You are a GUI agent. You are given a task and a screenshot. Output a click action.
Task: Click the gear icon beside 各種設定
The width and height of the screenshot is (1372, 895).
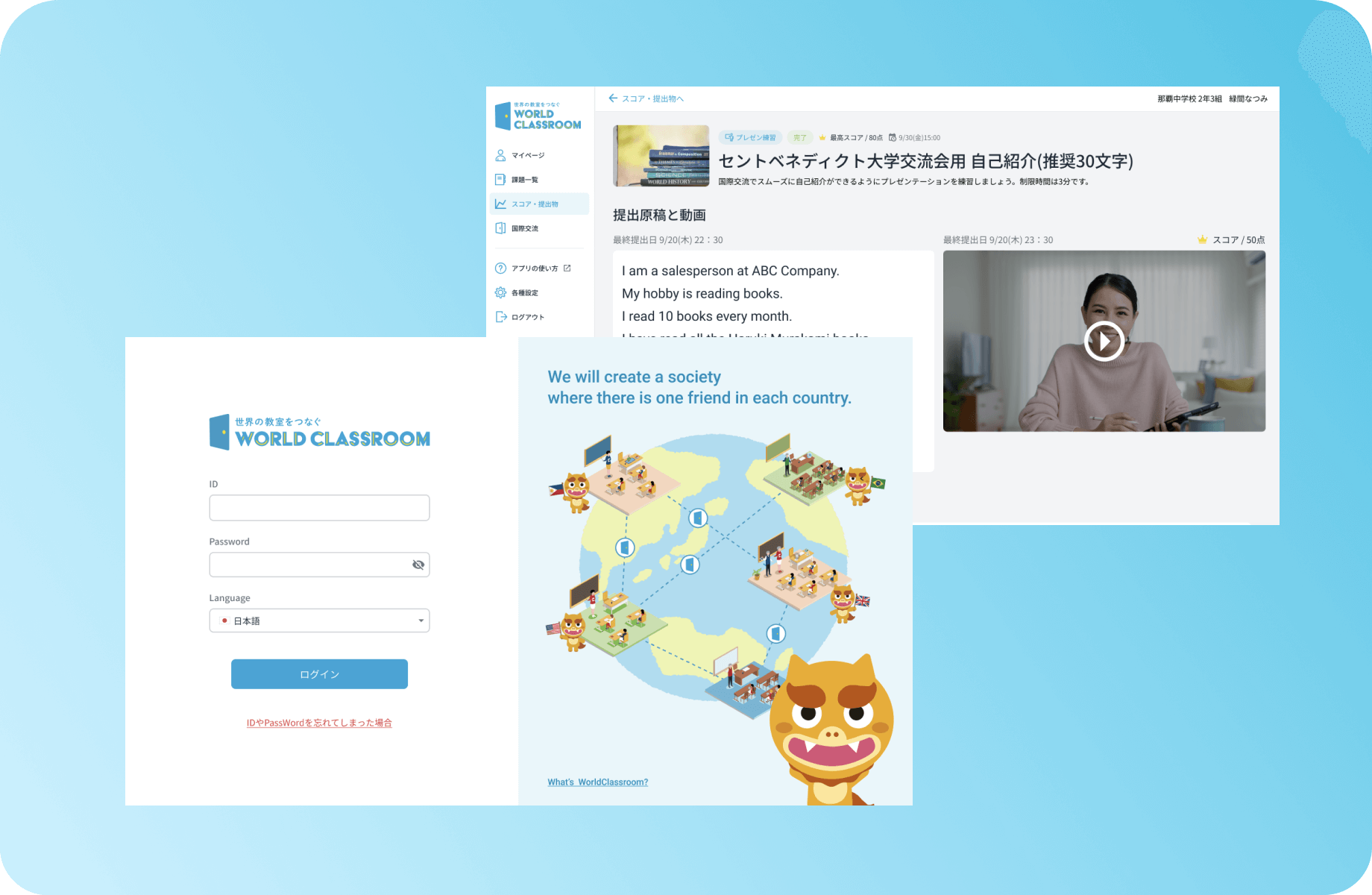[x=500, y=293]
